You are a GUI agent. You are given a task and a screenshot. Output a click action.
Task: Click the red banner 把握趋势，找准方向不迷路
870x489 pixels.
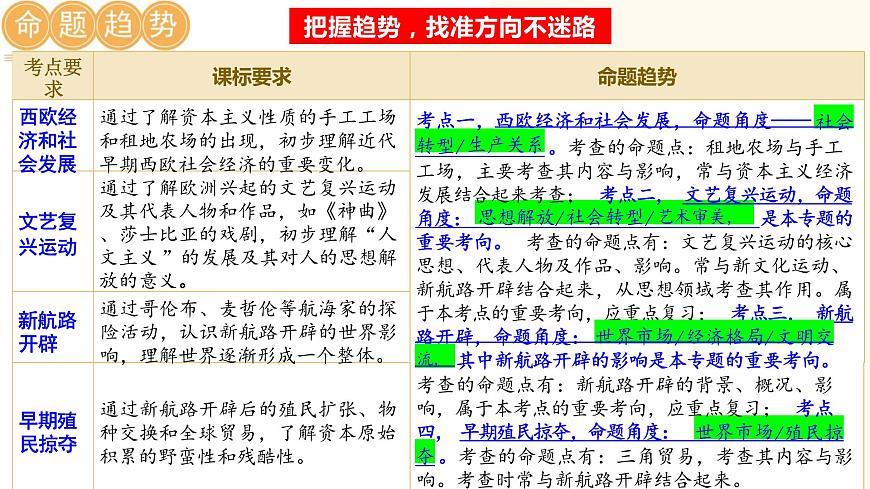(x=450, y=26)
